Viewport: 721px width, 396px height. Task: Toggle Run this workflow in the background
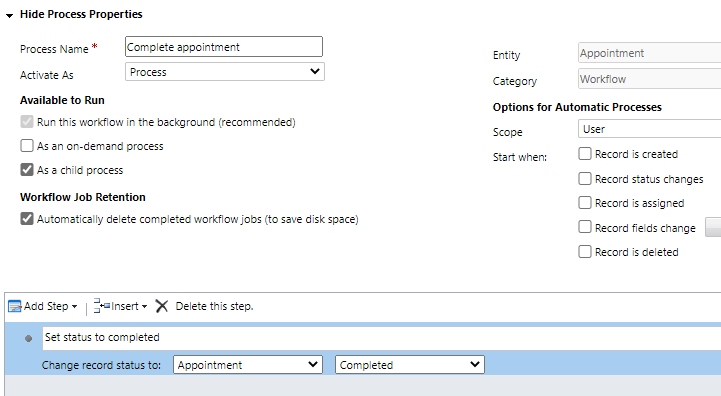tap(27, 122)
